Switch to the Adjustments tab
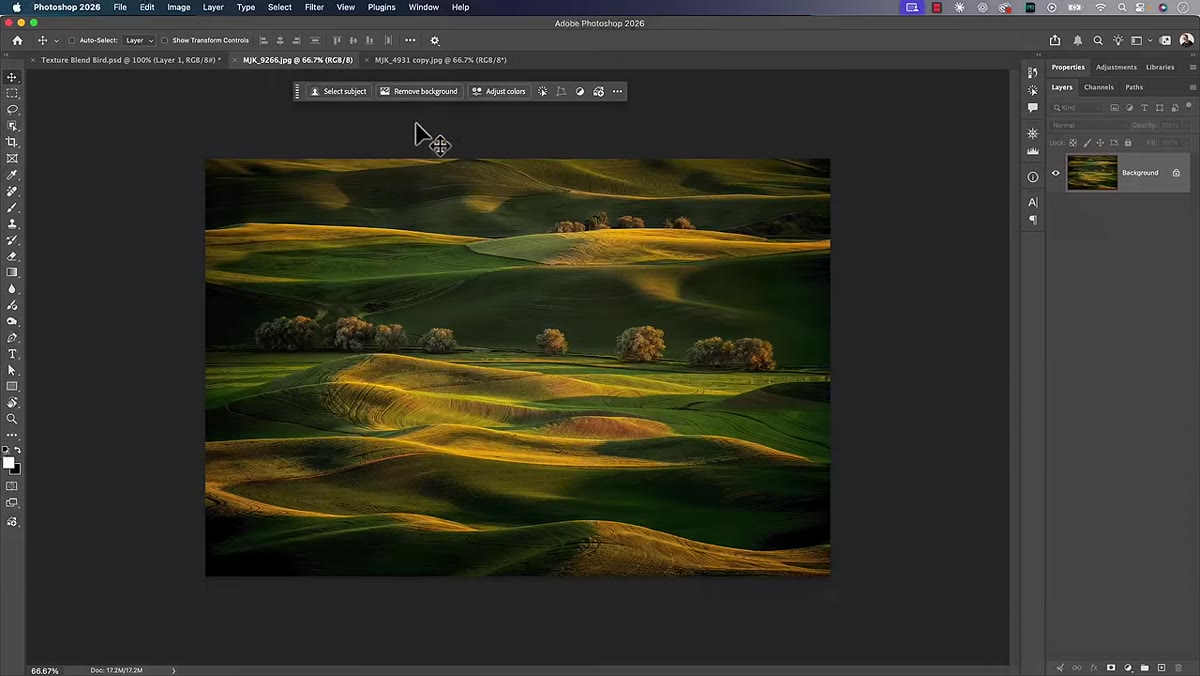Viewport: 1200px width, 676px height. point(1116,67)
